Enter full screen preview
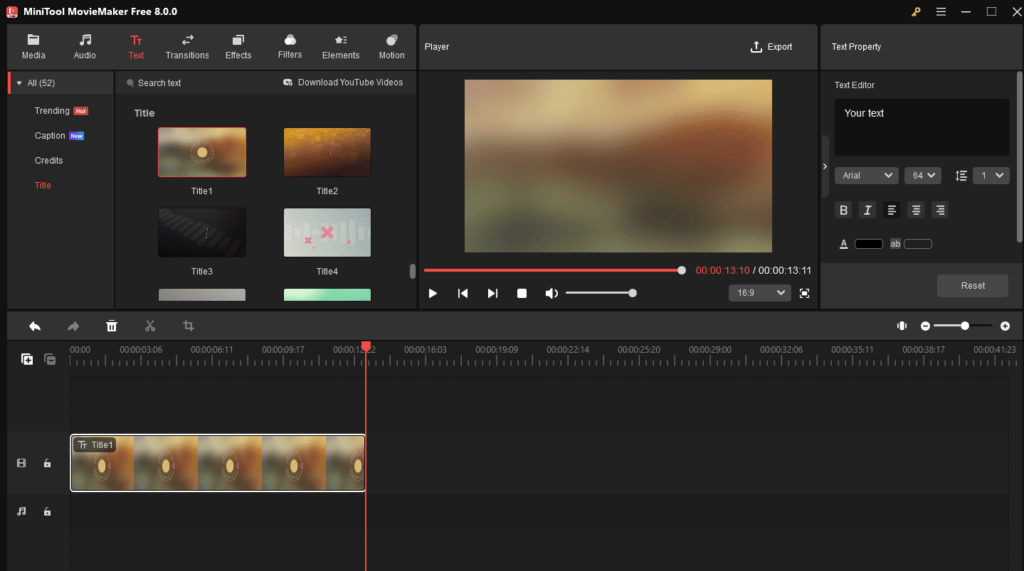Screen dimensions: 1024x571 point(805,293)
